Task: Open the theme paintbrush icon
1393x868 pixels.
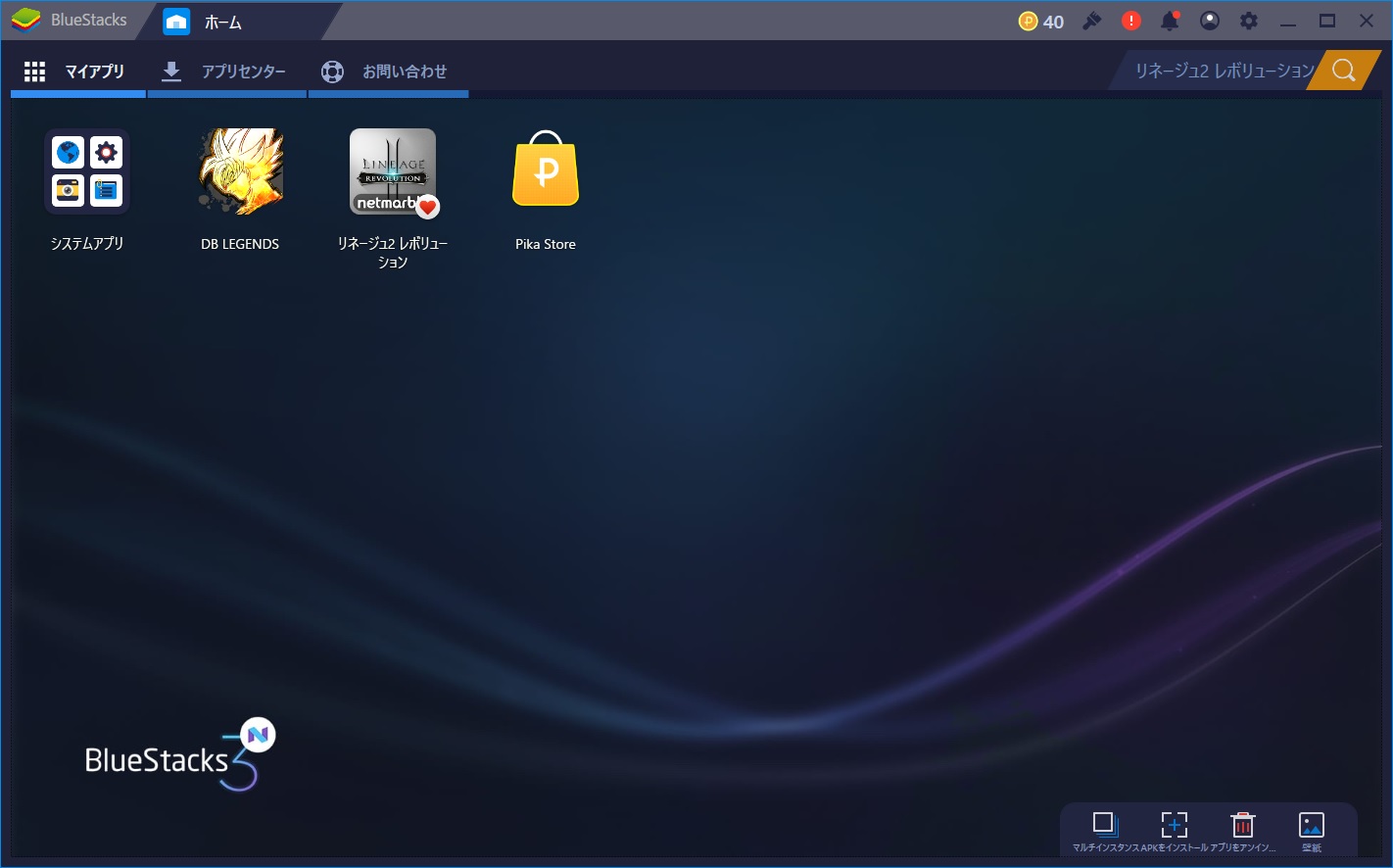Action: [1092, 21]
